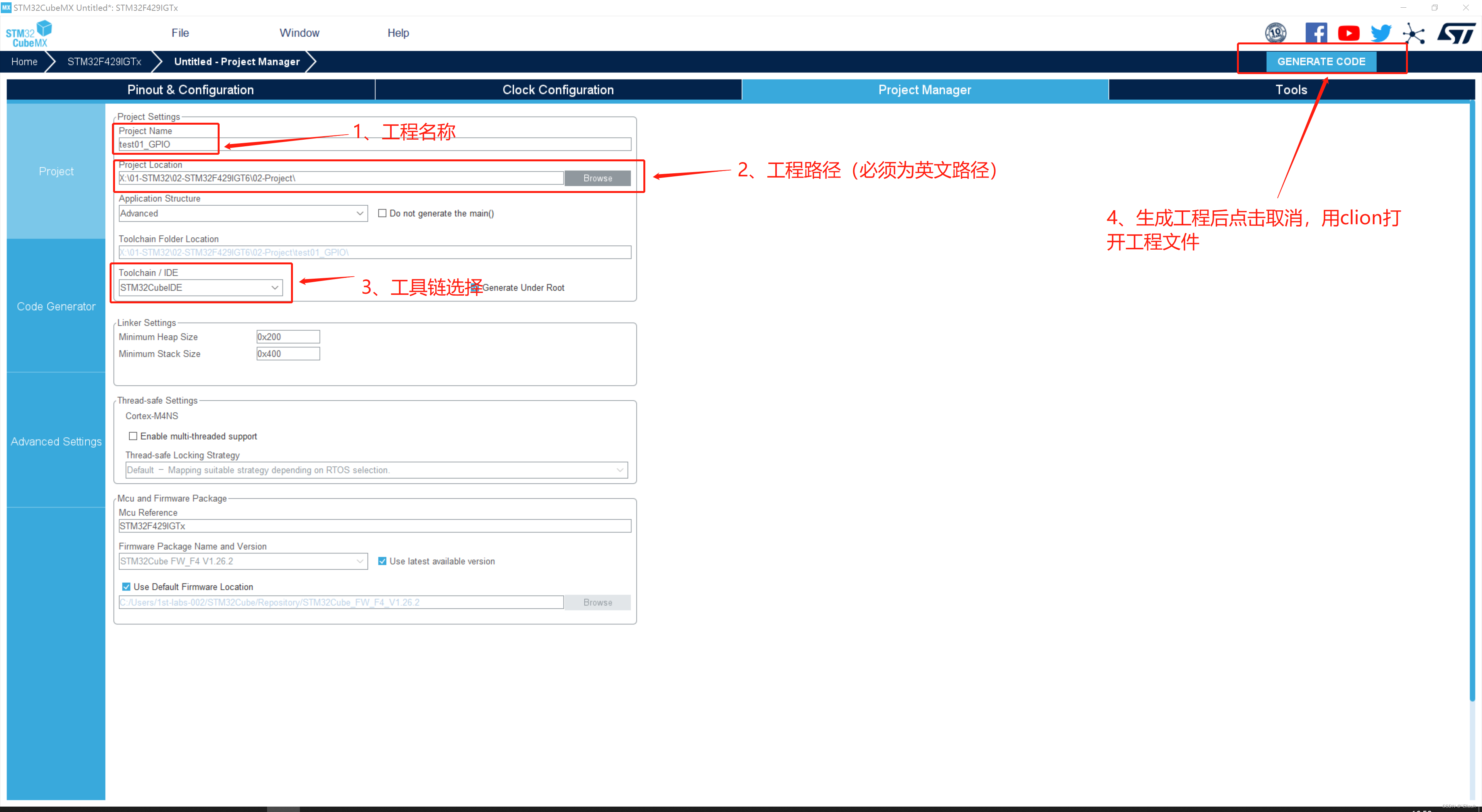The image size is (1482, 812).
Task: Expand the Application Structure dropdown
Action: [x=360, y=213]
